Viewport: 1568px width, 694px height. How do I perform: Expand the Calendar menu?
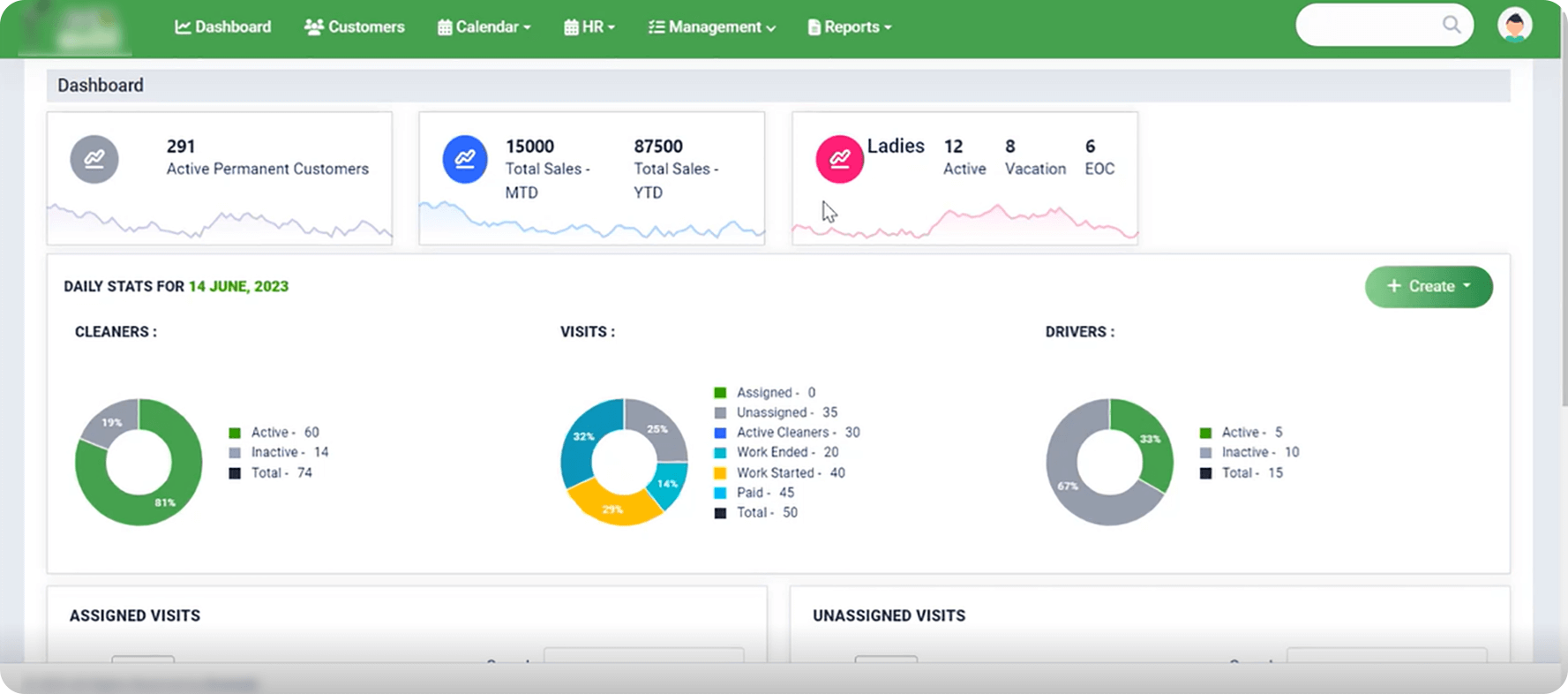coord(484,27)
